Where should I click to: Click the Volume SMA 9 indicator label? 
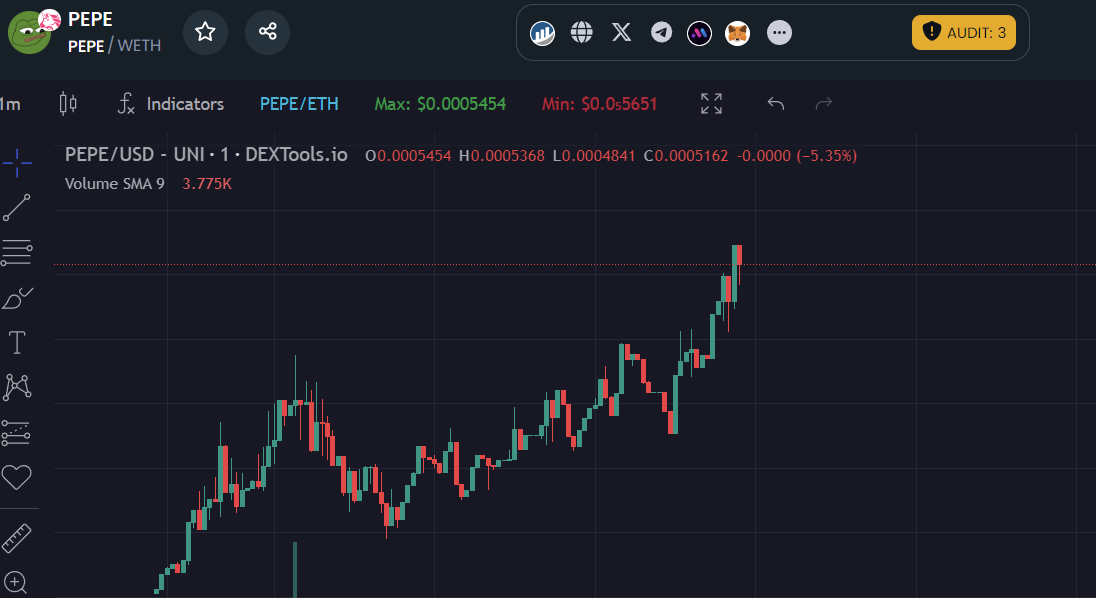[115, 184]
